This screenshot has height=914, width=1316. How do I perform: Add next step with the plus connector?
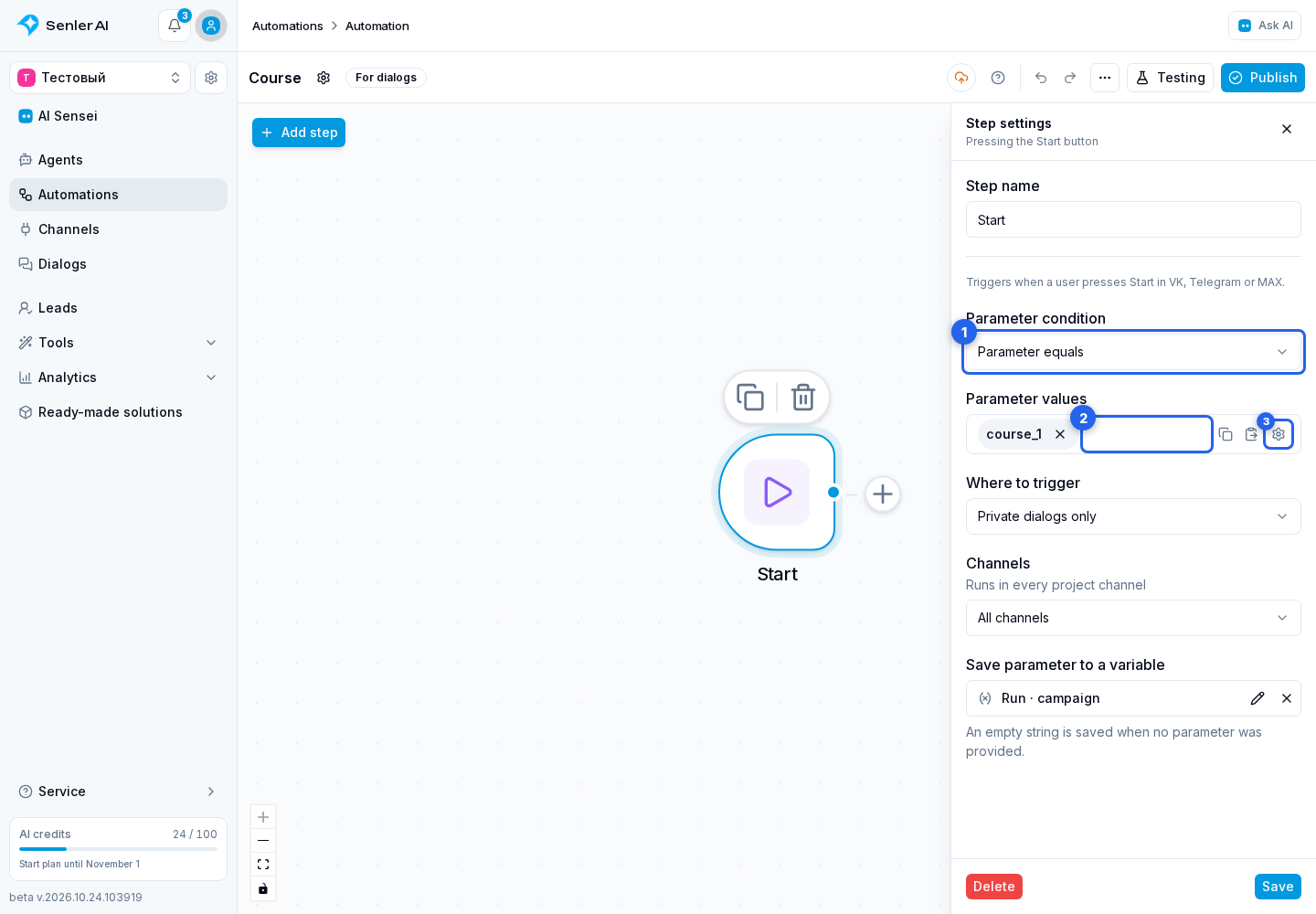coord(883,494)
